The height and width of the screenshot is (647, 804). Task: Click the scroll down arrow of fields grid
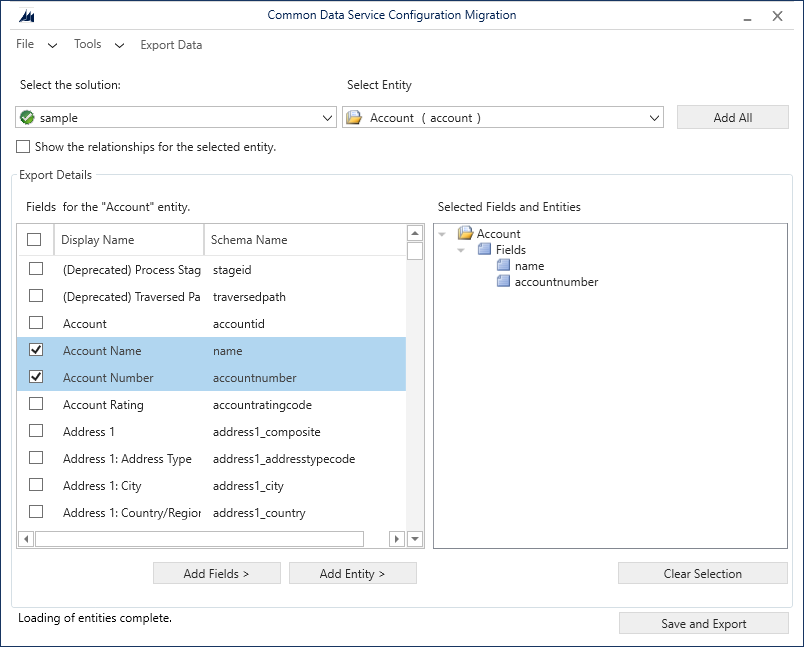point(415,539)
